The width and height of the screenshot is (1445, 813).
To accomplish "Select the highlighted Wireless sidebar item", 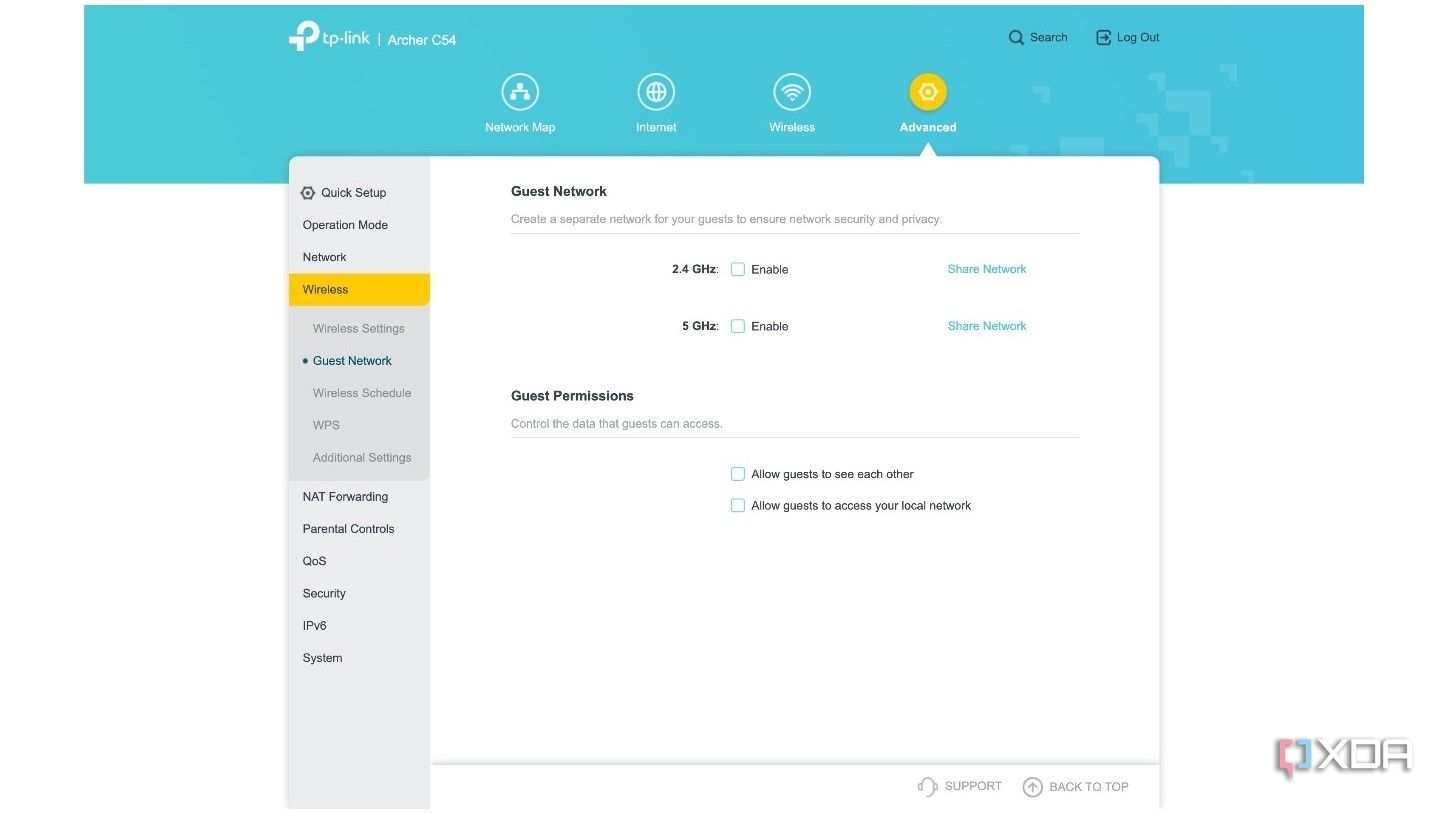I will 359,290.
